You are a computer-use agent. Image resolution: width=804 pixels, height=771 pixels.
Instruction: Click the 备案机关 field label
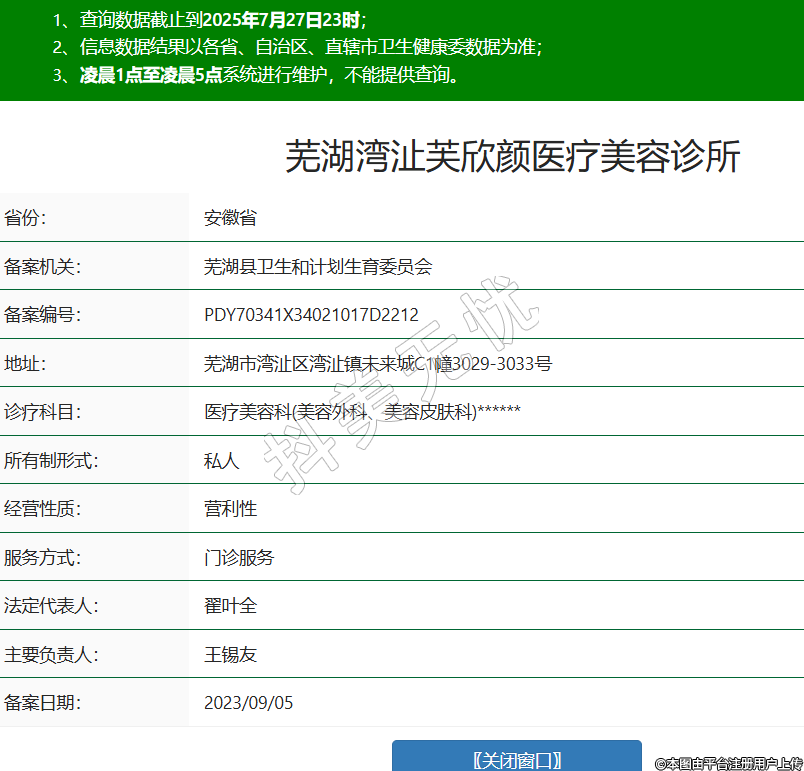42,266
